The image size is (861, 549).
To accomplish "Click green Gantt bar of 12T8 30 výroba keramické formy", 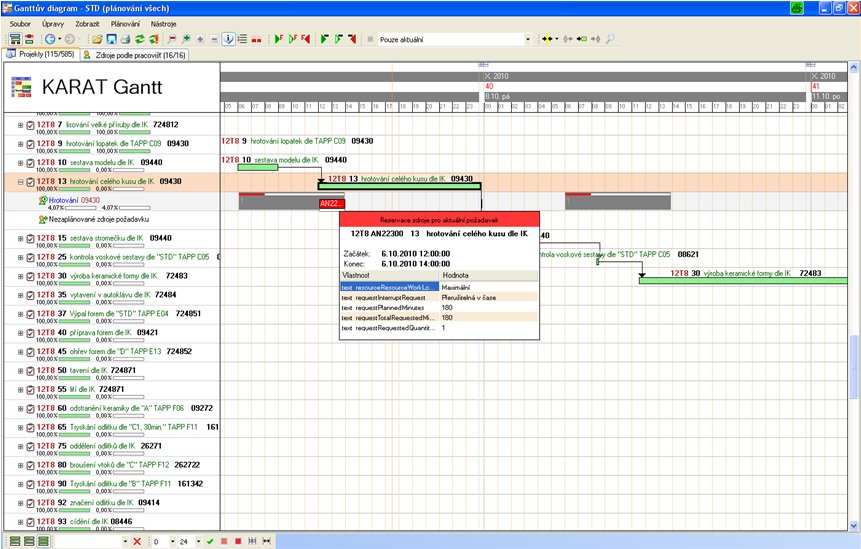I will pos(743,281).
